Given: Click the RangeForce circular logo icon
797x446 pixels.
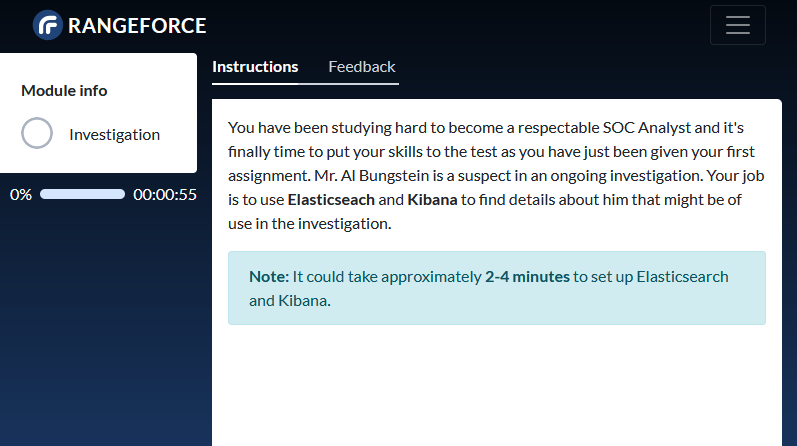Looking at the screenshot, I should (x=48, y=25).
